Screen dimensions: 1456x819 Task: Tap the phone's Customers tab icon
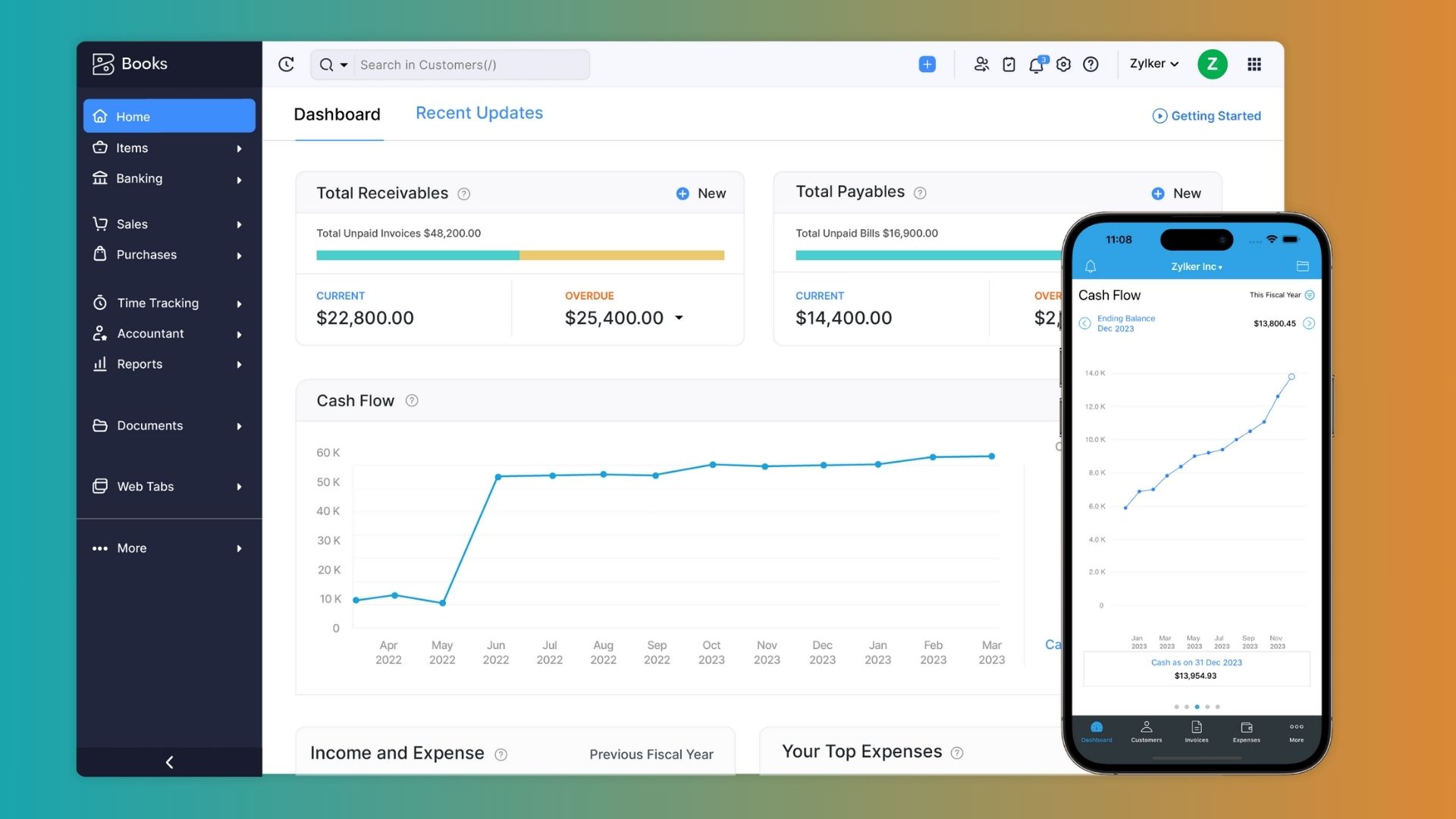coord(1147,726)
